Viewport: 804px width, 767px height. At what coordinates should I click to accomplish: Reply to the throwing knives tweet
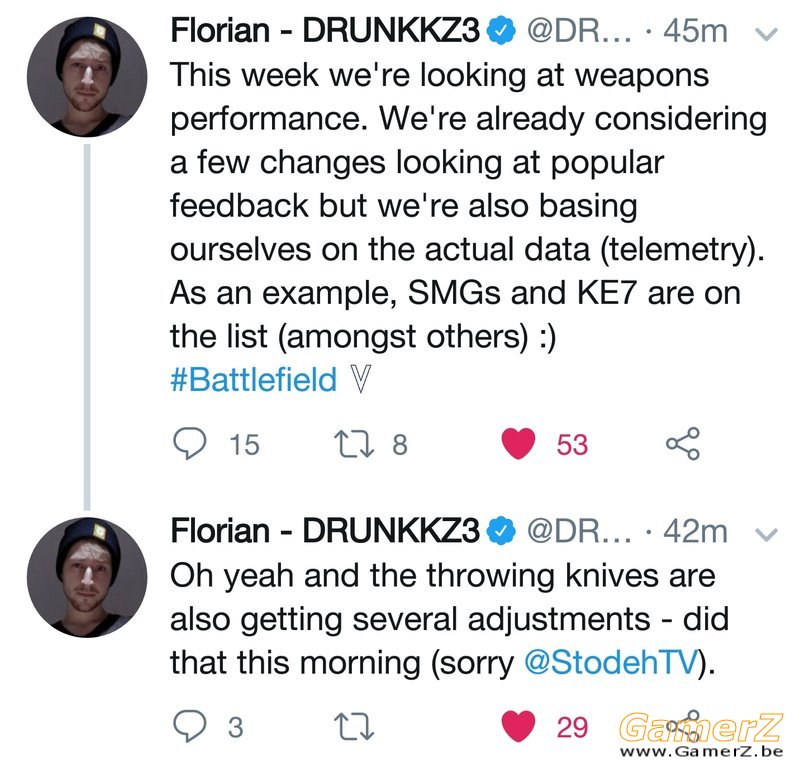coord(190,726)
